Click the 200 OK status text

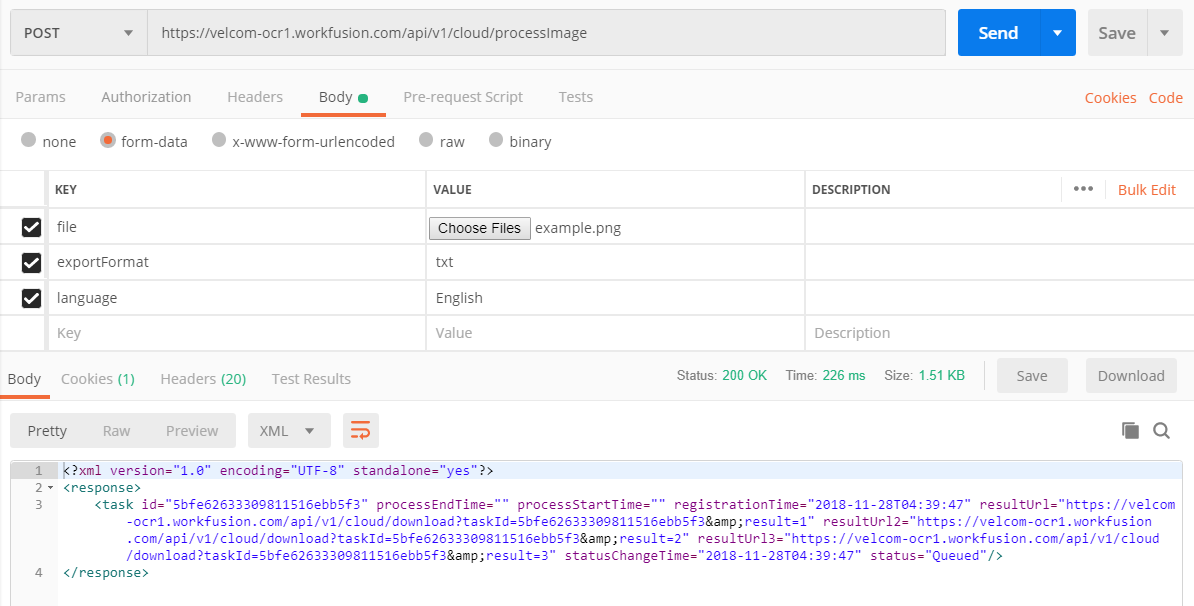[x=745, y=375]
